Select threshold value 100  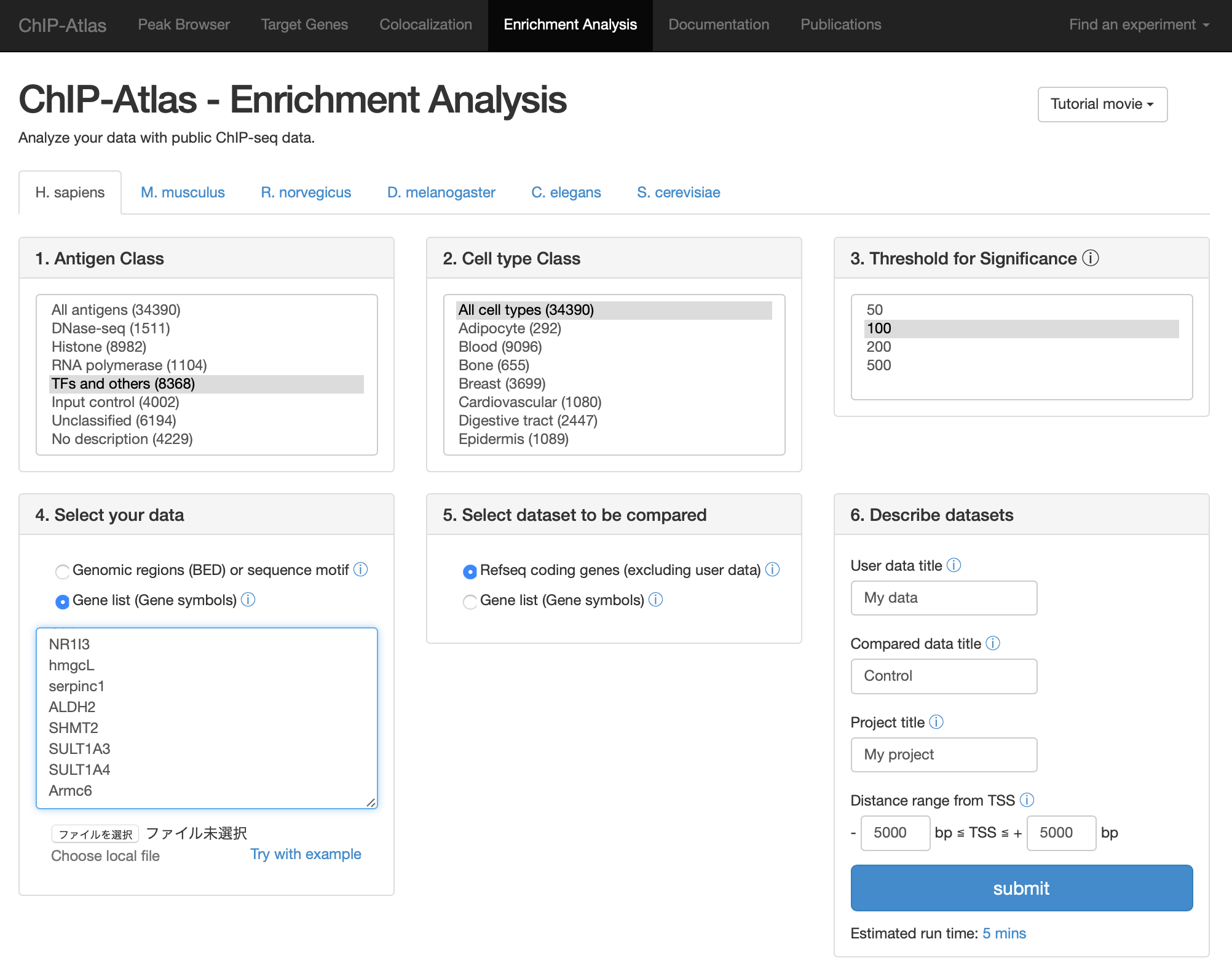(1022, 328)
